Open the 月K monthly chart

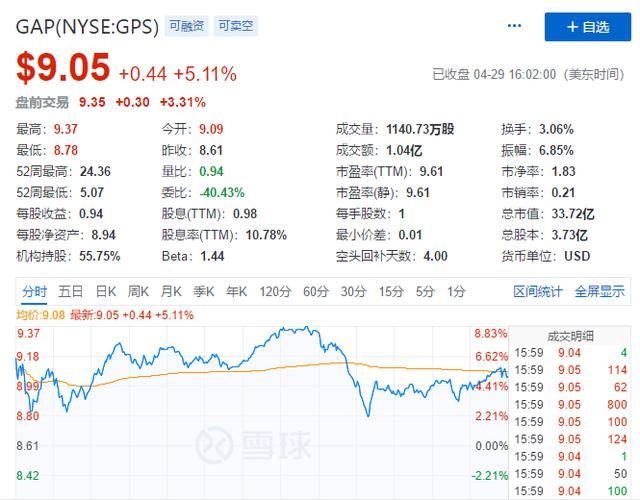click(x=170, y=292)
